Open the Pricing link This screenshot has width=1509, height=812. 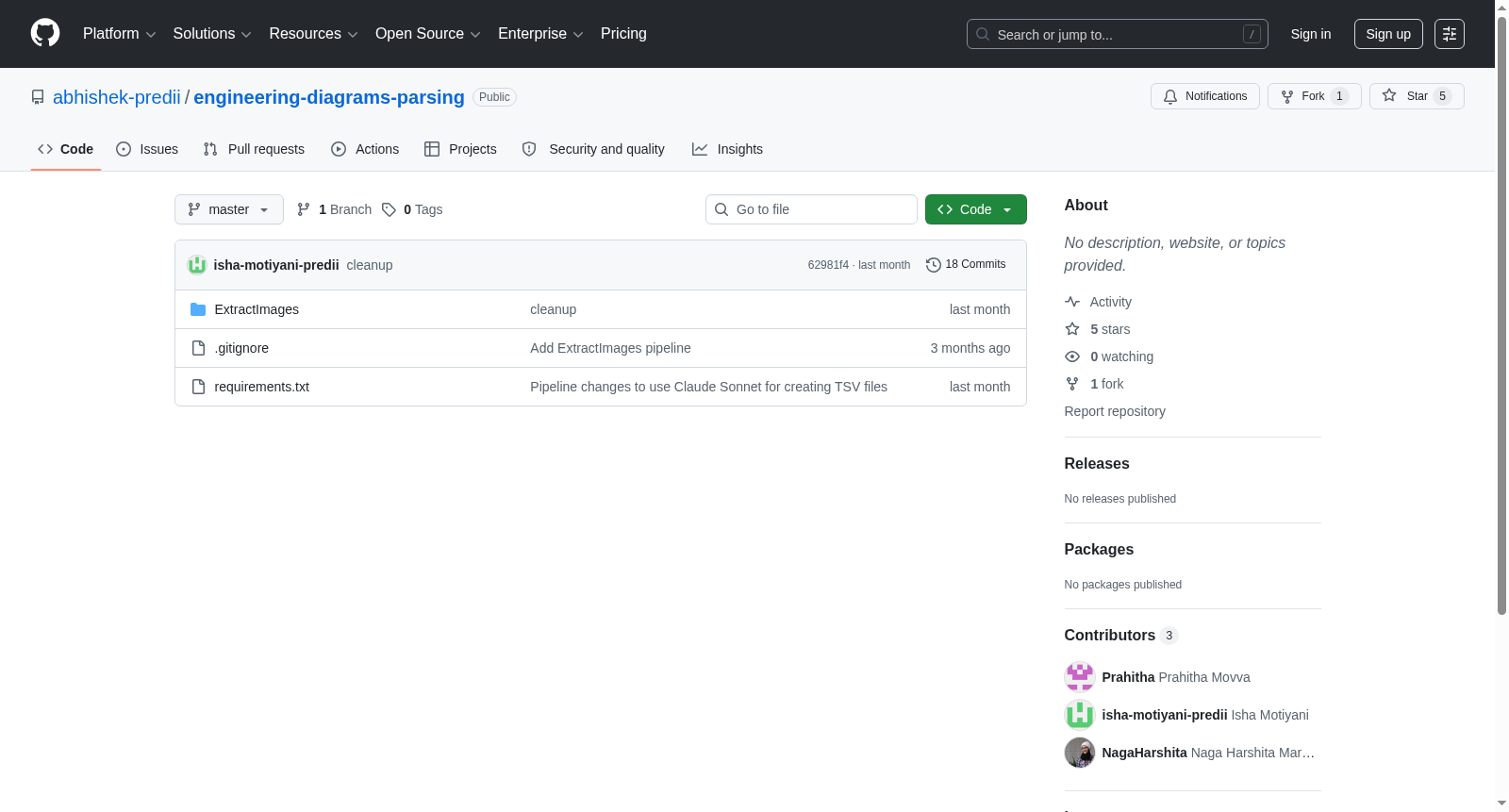[x=623, y=34]
